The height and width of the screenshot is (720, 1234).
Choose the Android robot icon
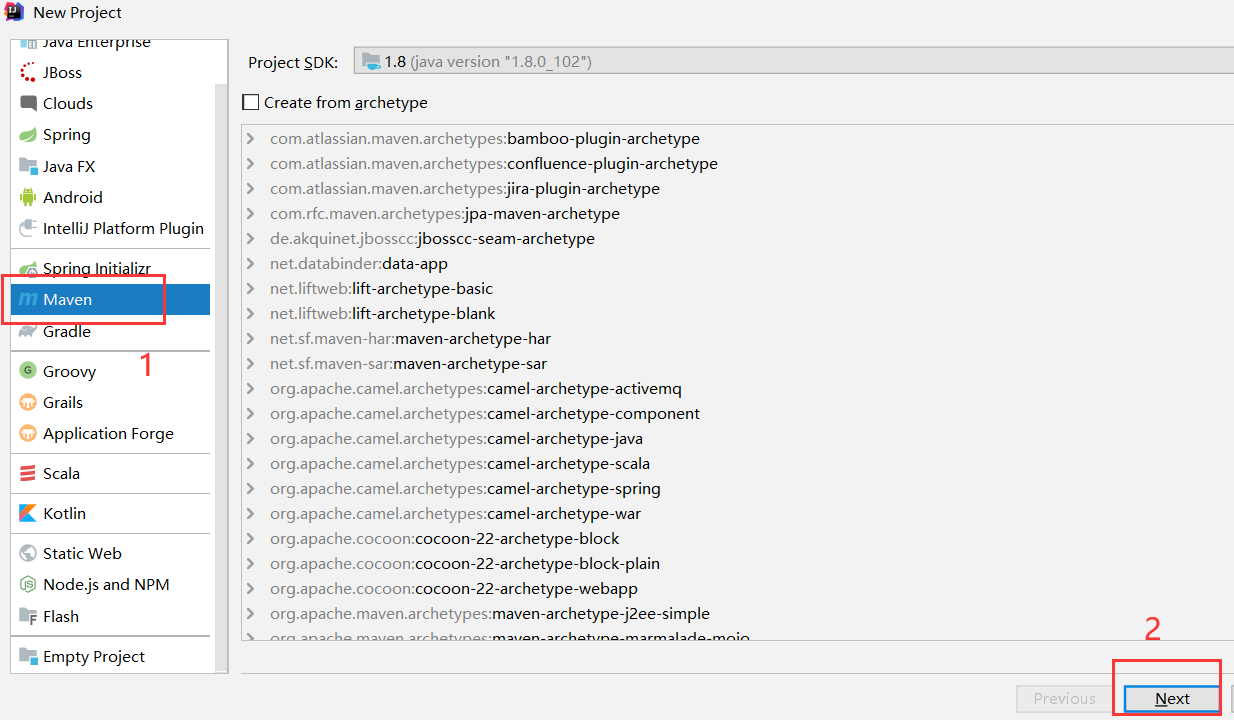point(28,197)
